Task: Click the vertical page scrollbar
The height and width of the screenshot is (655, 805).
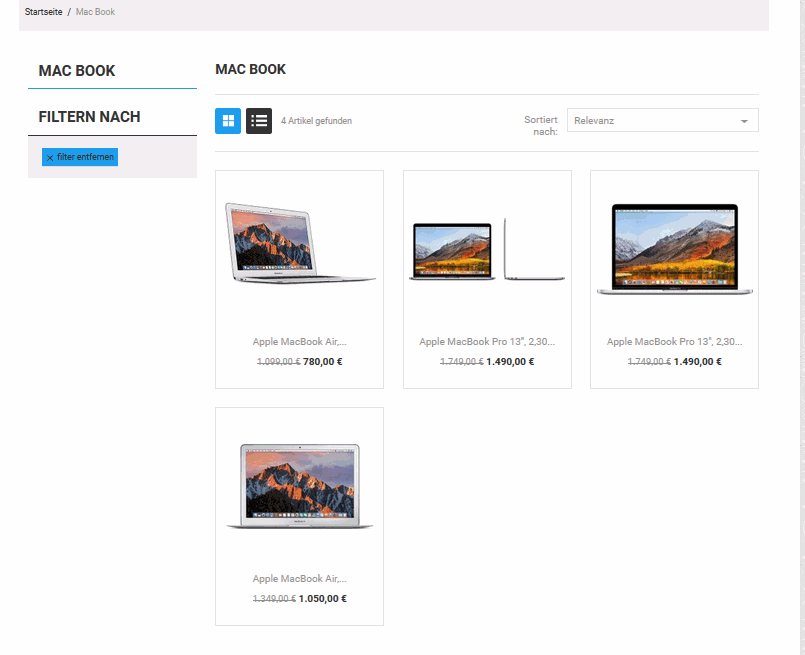Action: click(x=802, y=328)
